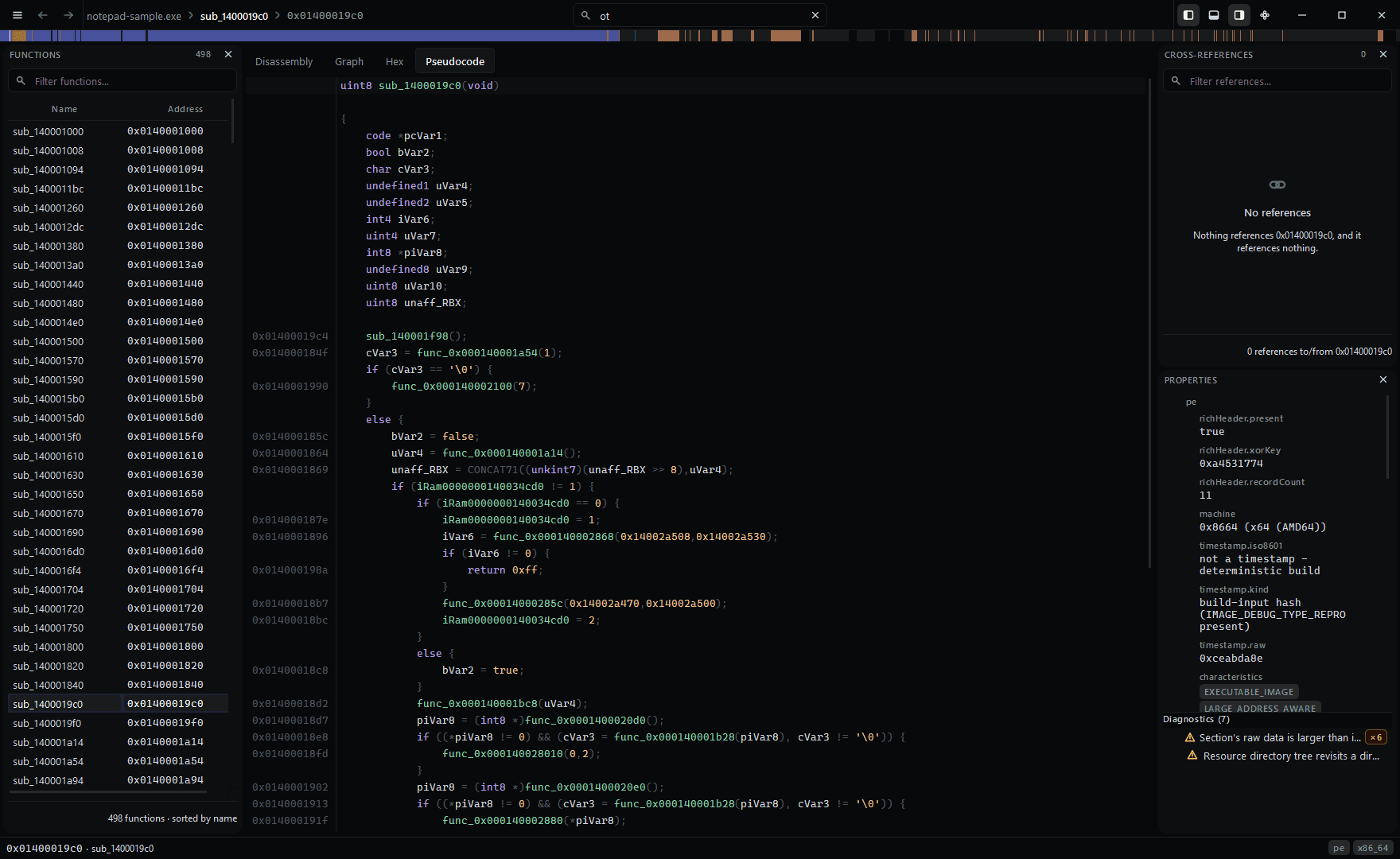Screen dimensions: 1400x859
Task: Click the 'x86_64' status bar badge
Action: (1373, 848)
